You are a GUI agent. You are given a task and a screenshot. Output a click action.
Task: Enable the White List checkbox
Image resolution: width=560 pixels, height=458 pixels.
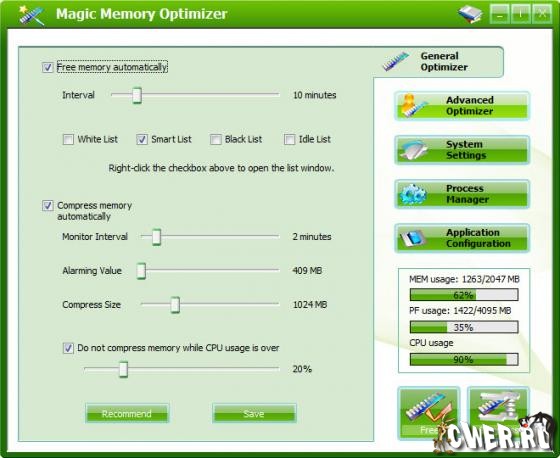[x=68, y=139]
